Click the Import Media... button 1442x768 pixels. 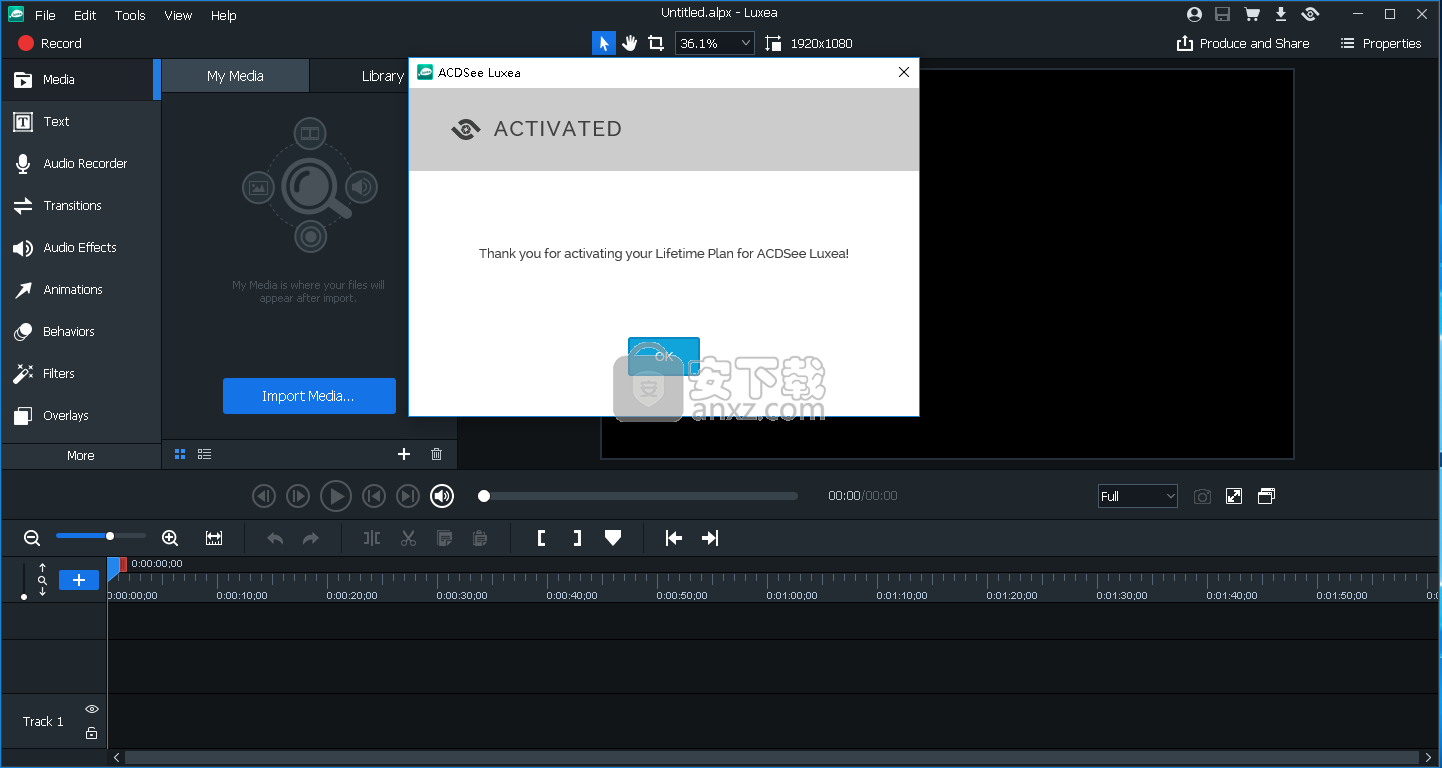309,396
